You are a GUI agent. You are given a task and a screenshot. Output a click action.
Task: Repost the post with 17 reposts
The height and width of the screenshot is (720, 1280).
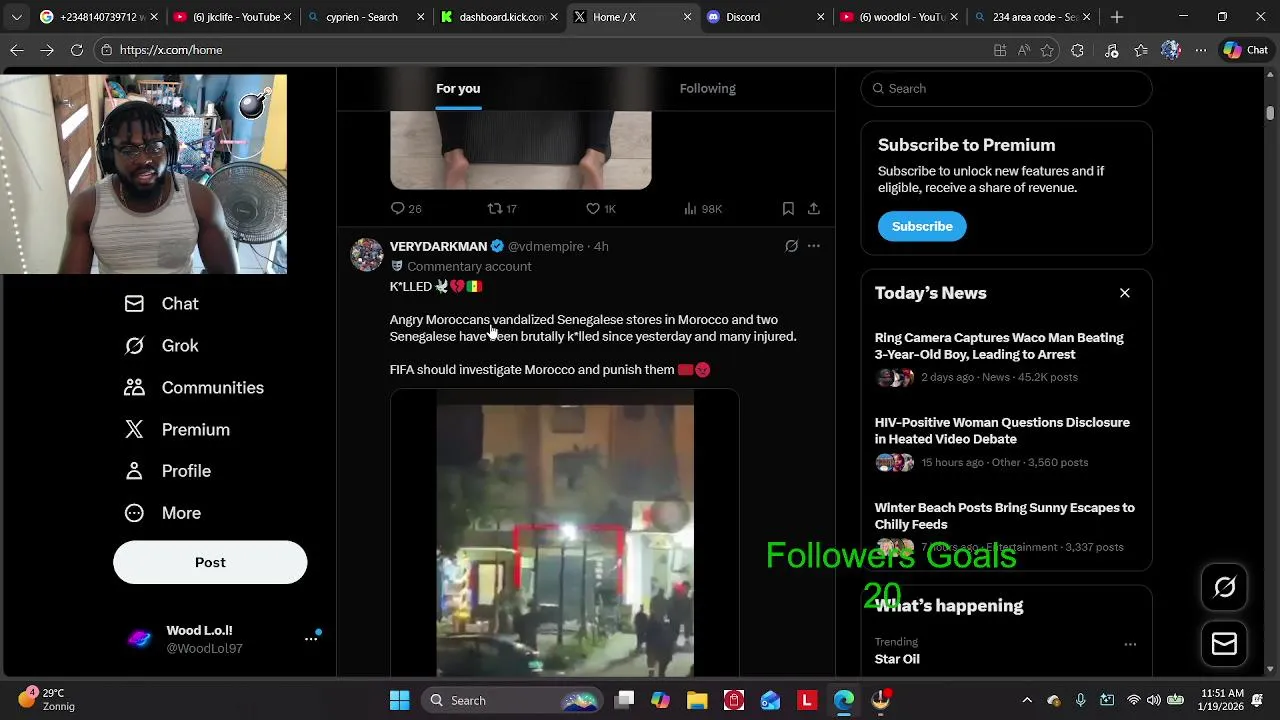pos(501,209)
